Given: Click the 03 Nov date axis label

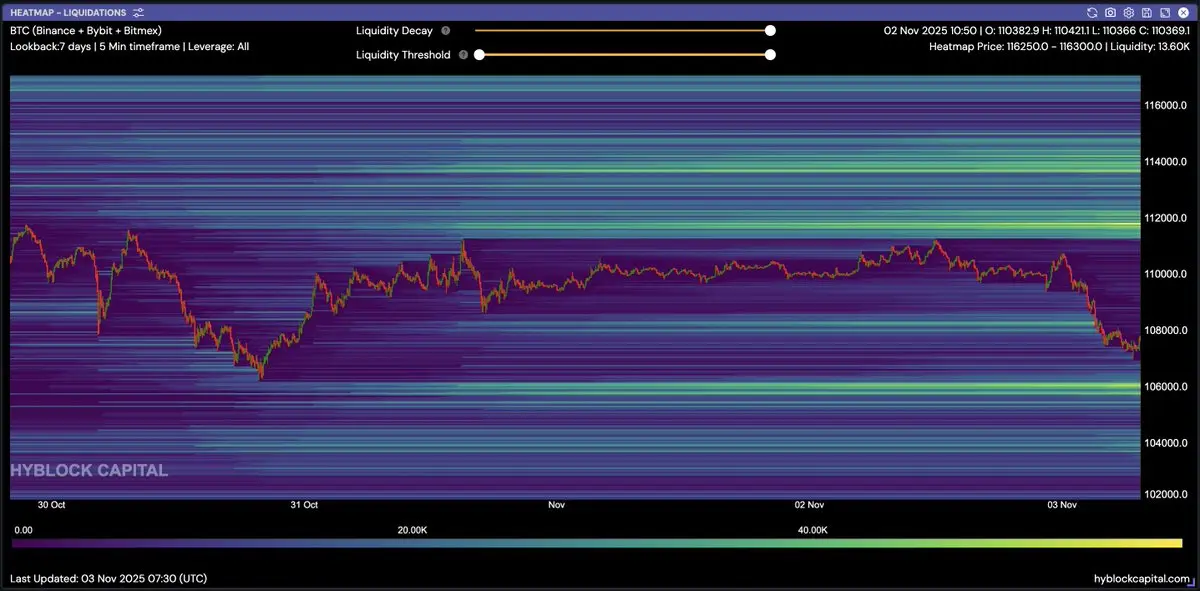Looking at the screenshot, I should coord(1062,505).
